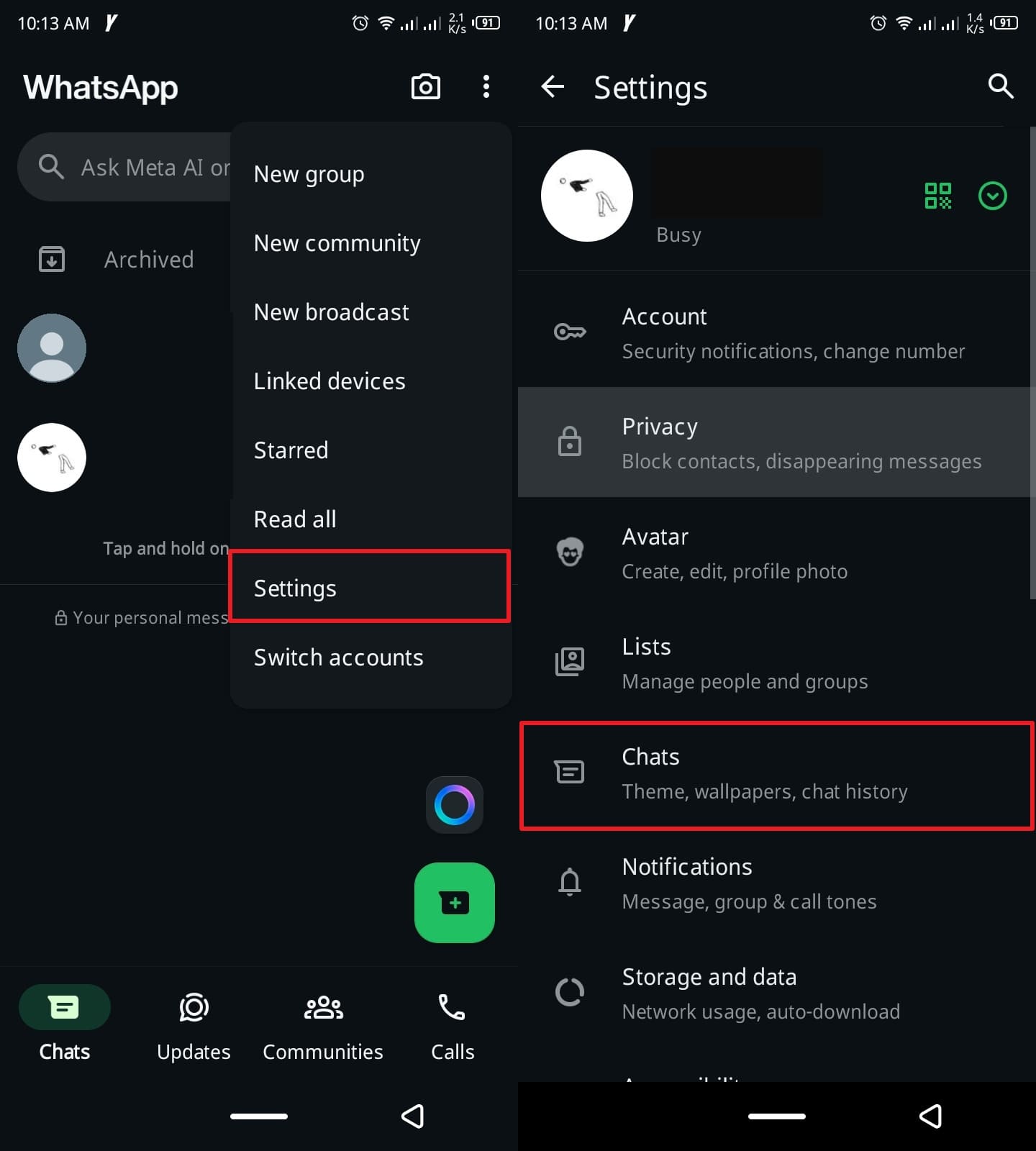This screenshot has width=1036, height=1151.
Task: Tap the Lists contact icon
Action: tap(570, 662)
